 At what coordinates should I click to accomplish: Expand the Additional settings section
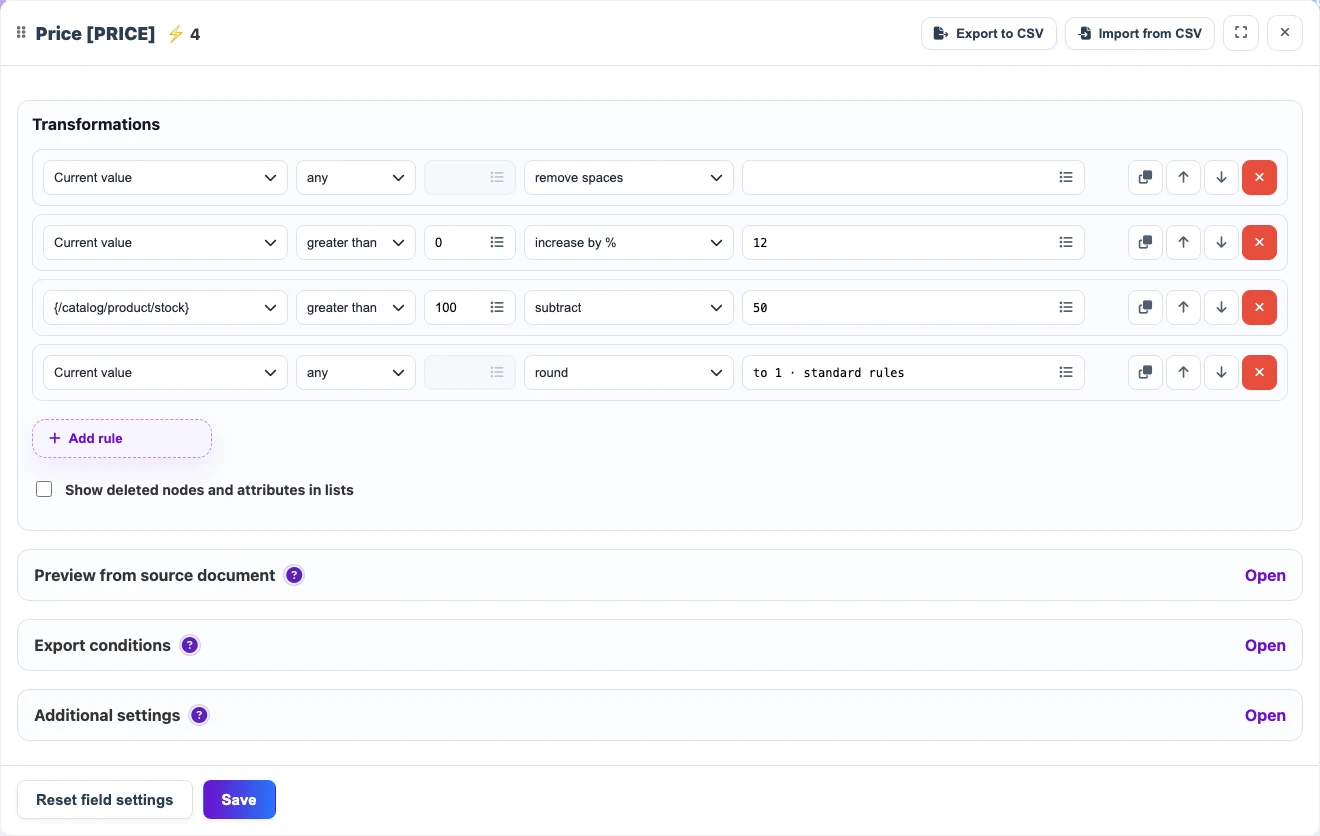pos(1265,715)
